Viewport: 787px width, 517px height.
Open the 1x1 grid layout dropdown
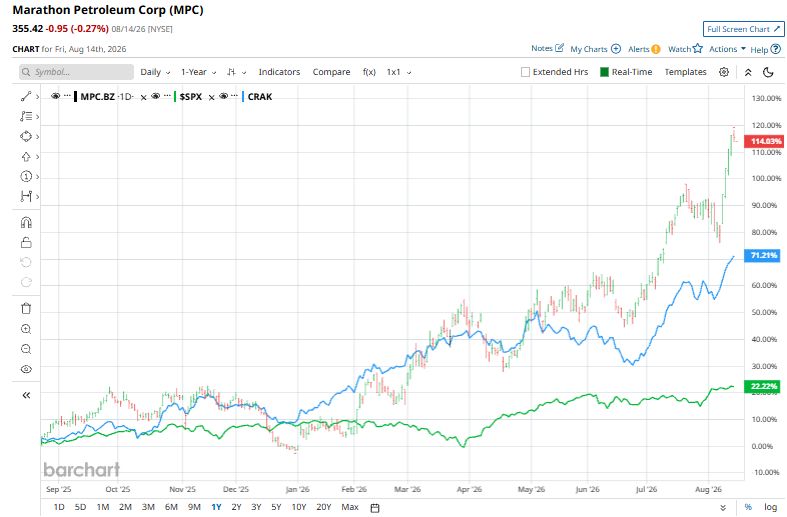click(x=399, y=72)
